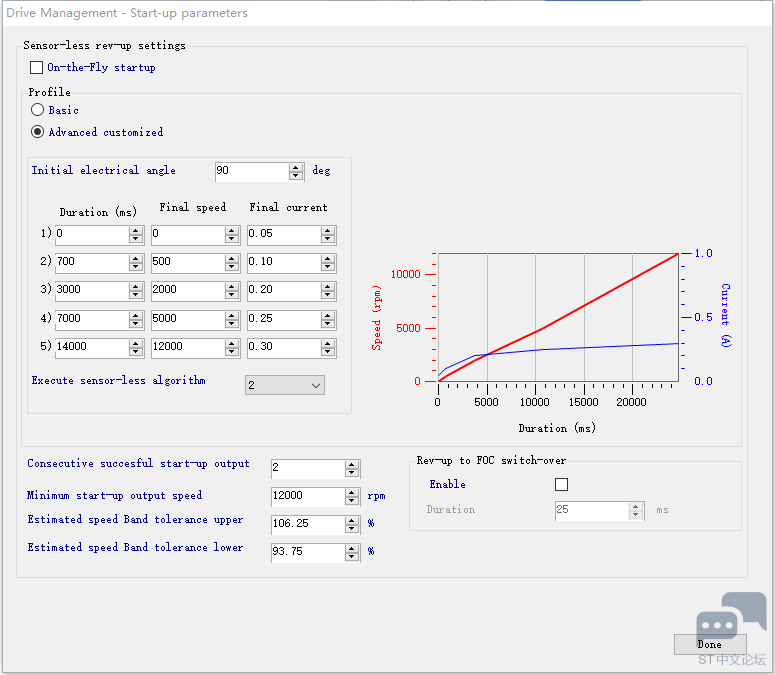
Task: Increase the Minimum start-up output speed spinner
Action: [x=352, y=492]
